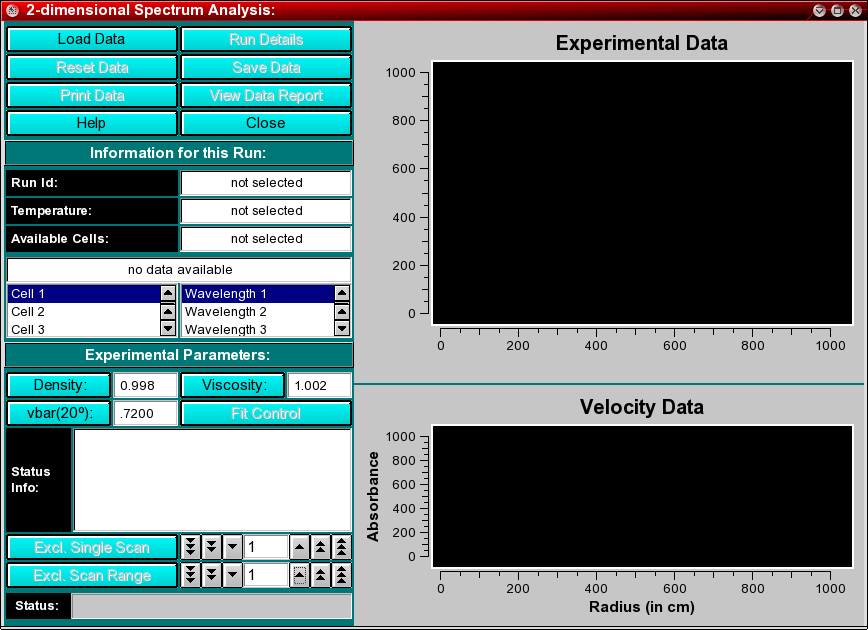Click the Density button
The image size is (868, 630).
(59, 386)
